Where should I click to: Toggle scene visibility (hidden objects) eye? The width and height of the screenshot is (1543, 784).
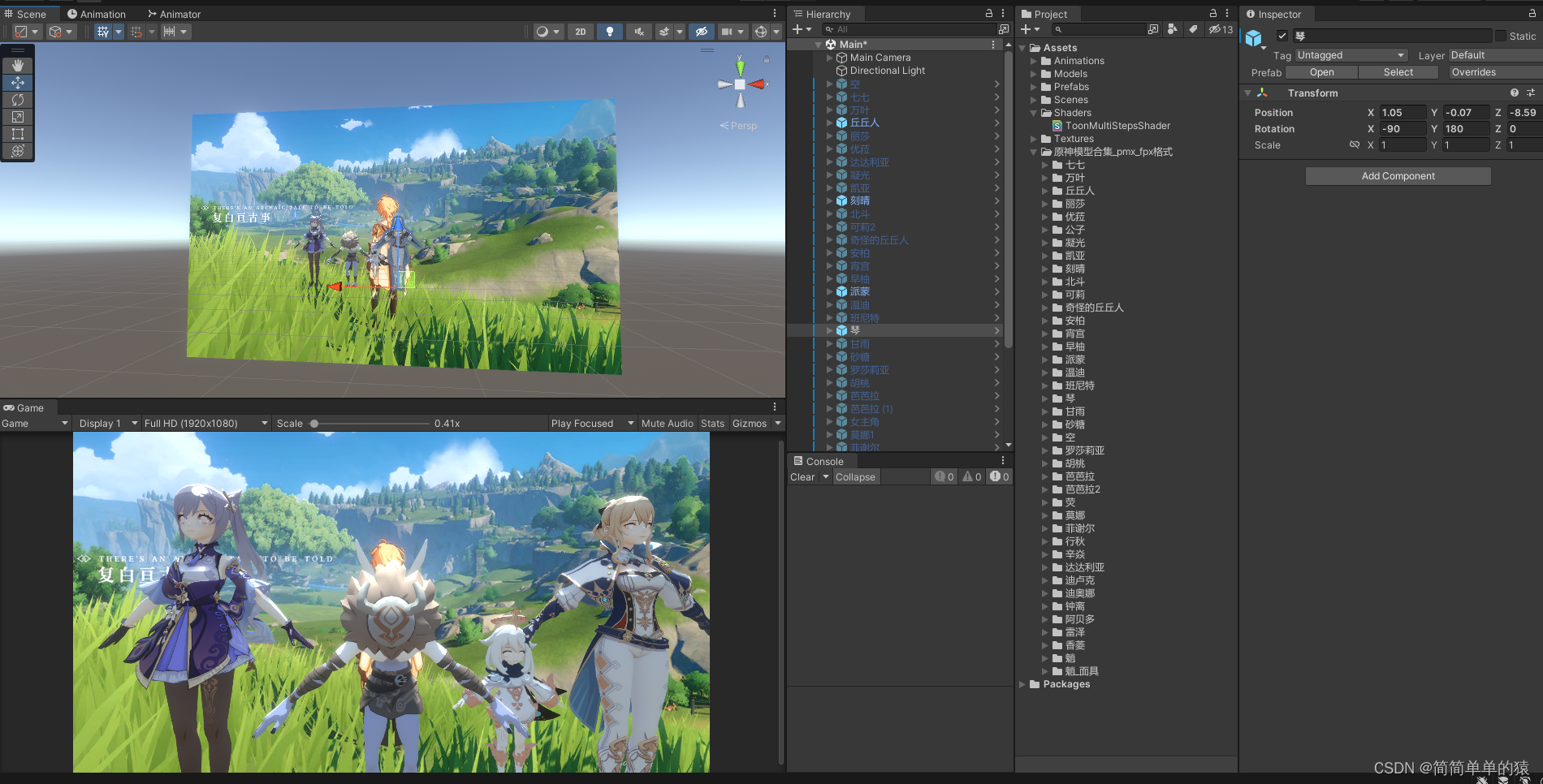(702, 32)
